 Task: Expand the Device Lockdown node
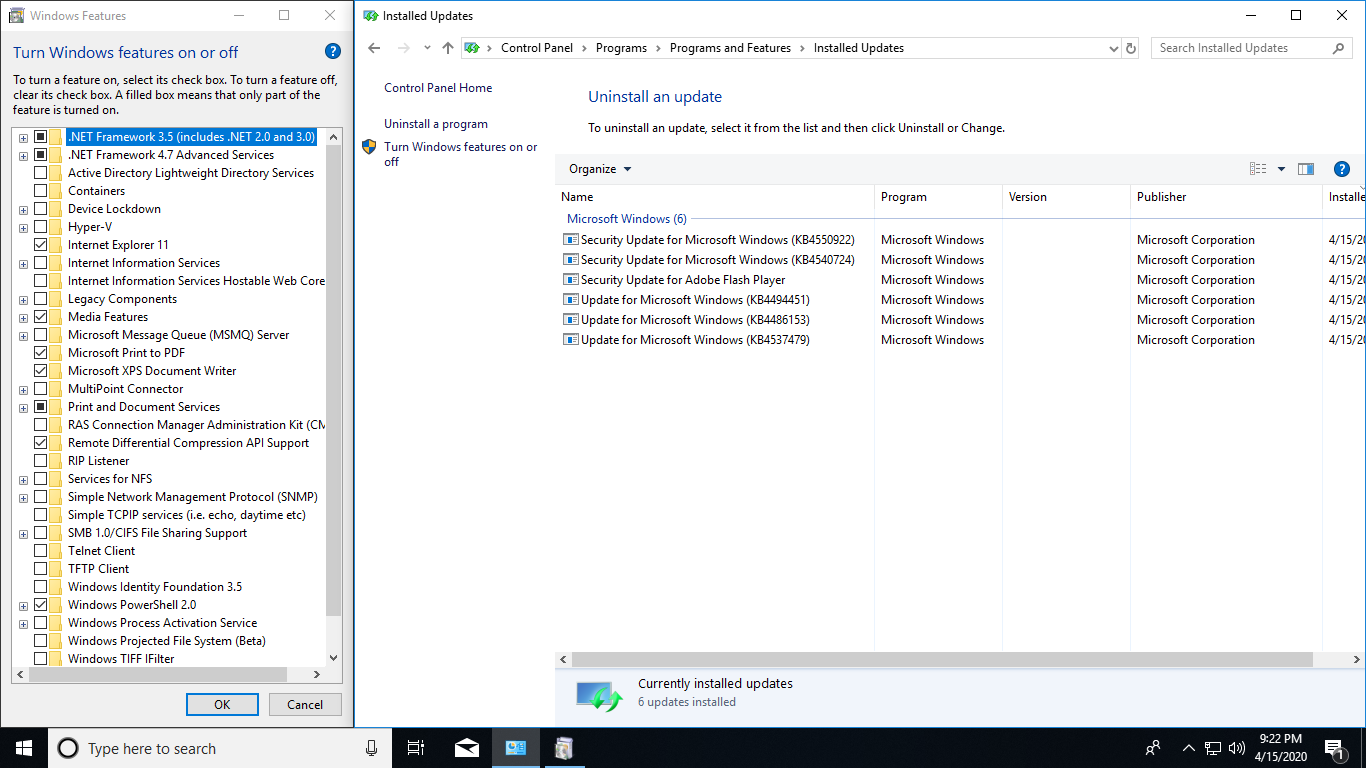(x=23, y=210)
